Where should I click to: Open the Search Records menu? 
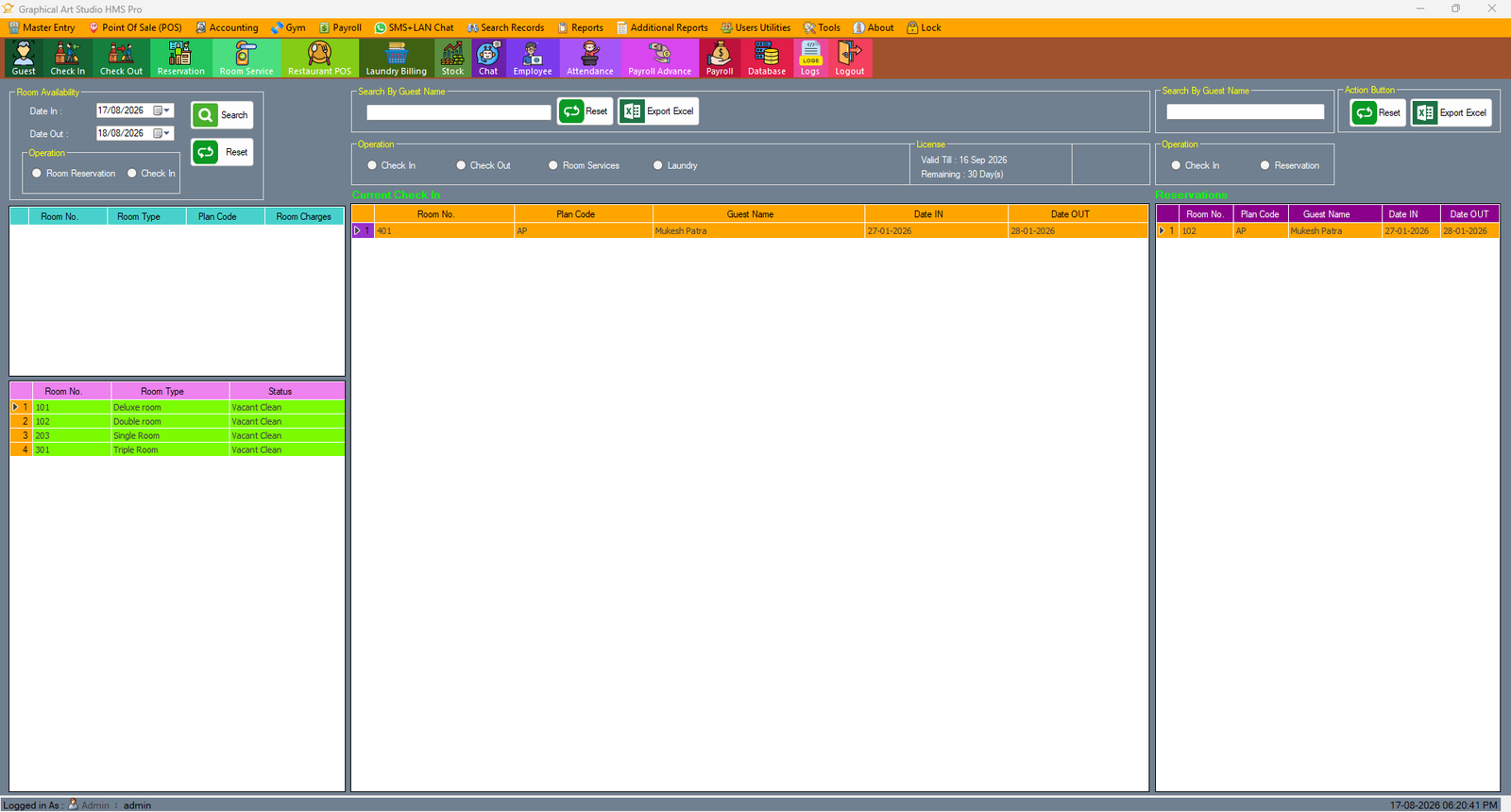coord(505,27)
